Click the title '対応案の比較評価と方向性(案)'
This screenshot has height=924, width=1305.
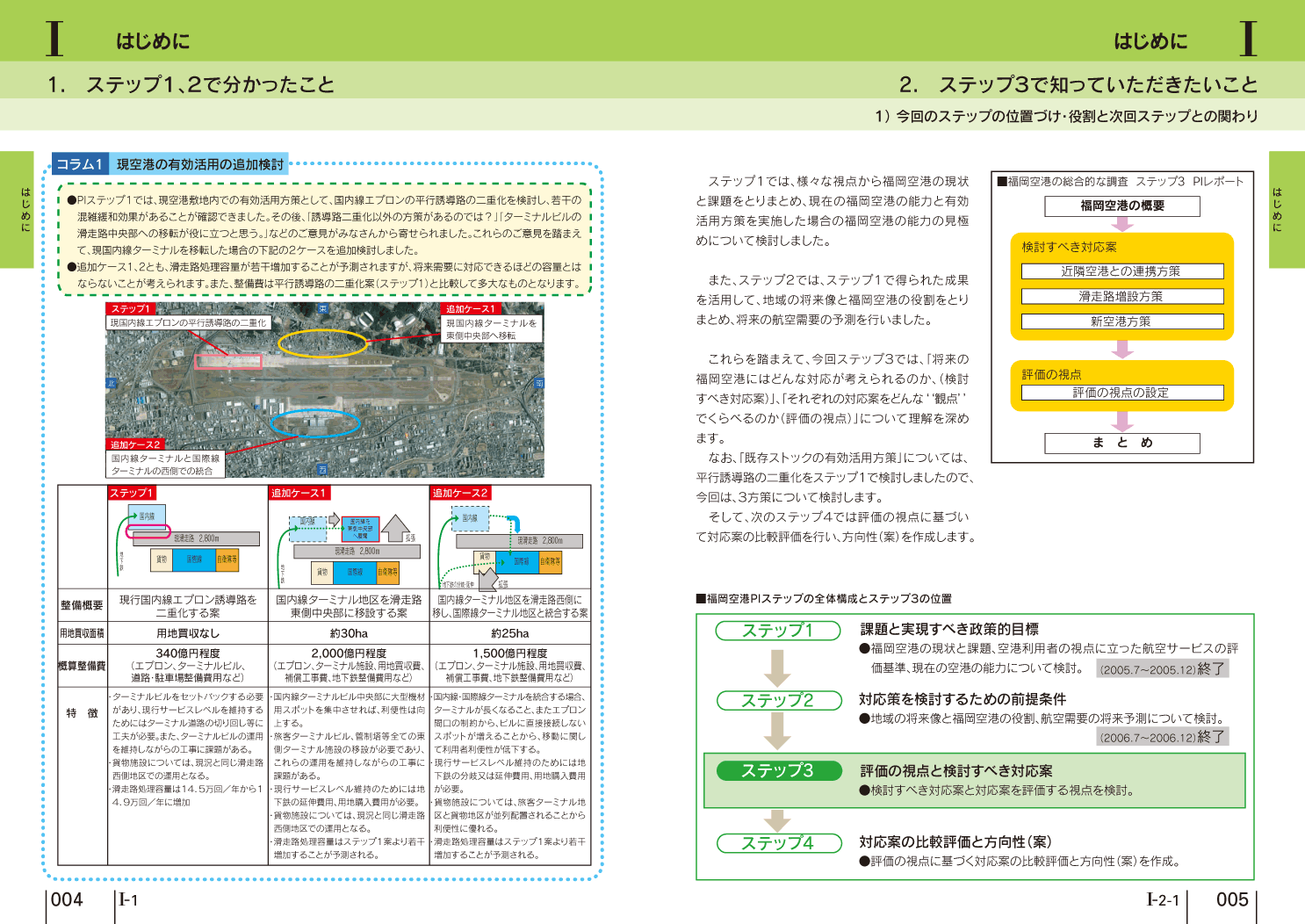(x=955, y=841)
